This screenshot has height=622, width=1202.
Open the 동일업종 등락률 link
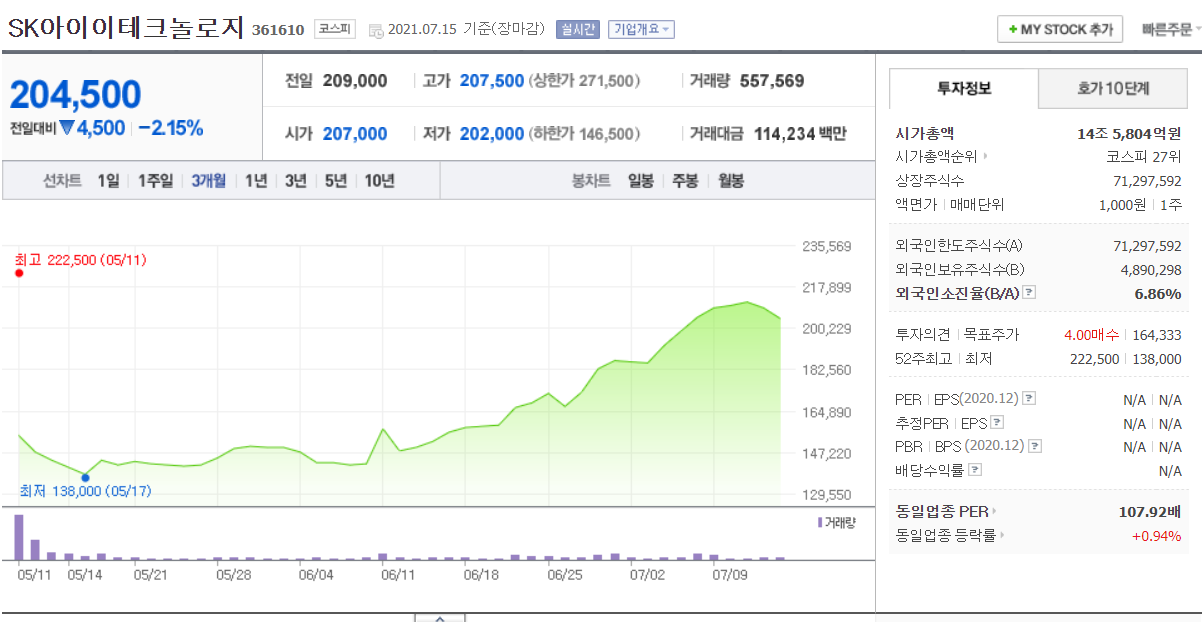point(946,536)
